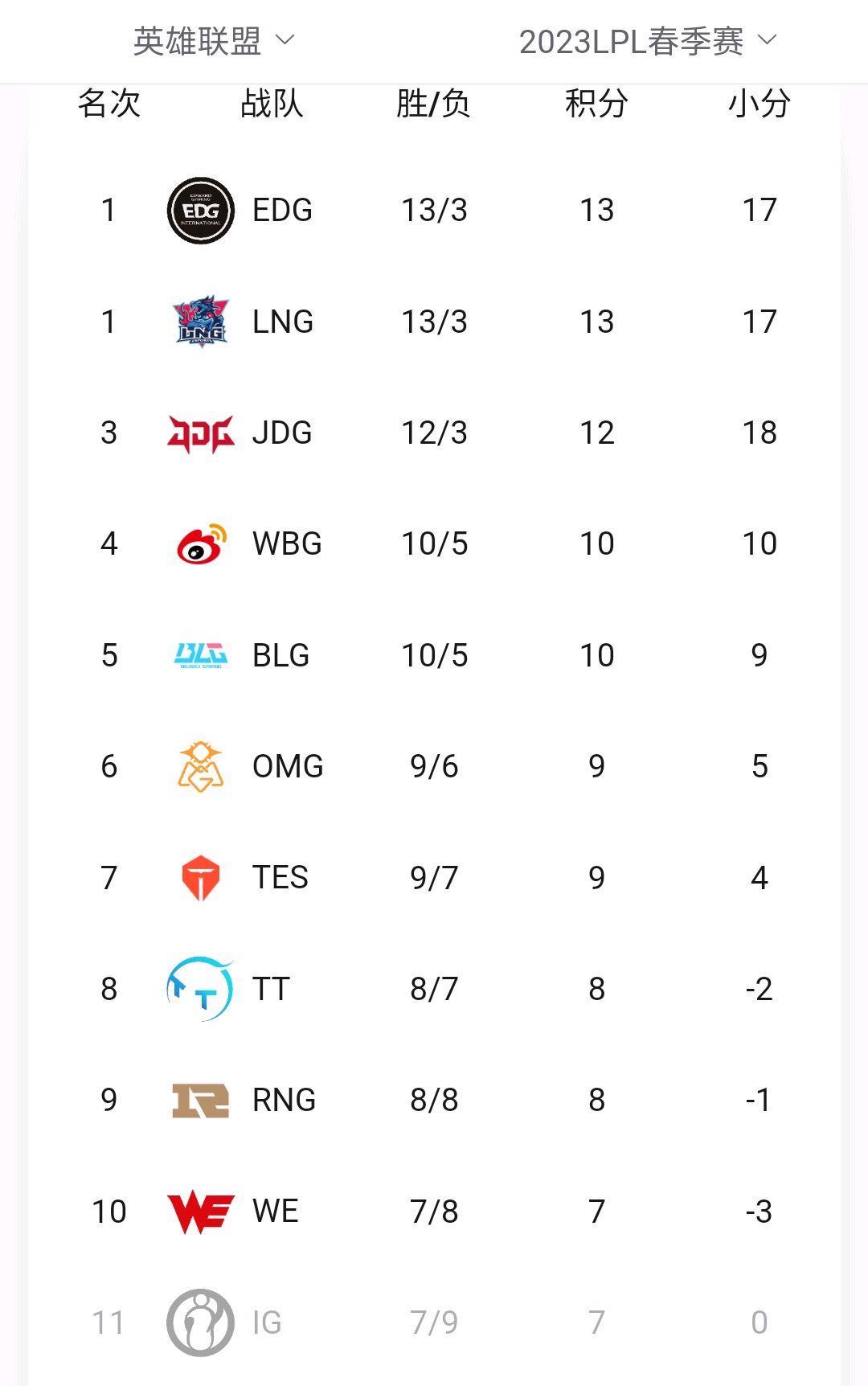Tap the OMG team logo
The width and height of the screenshot is (868, 1386).
200,766
